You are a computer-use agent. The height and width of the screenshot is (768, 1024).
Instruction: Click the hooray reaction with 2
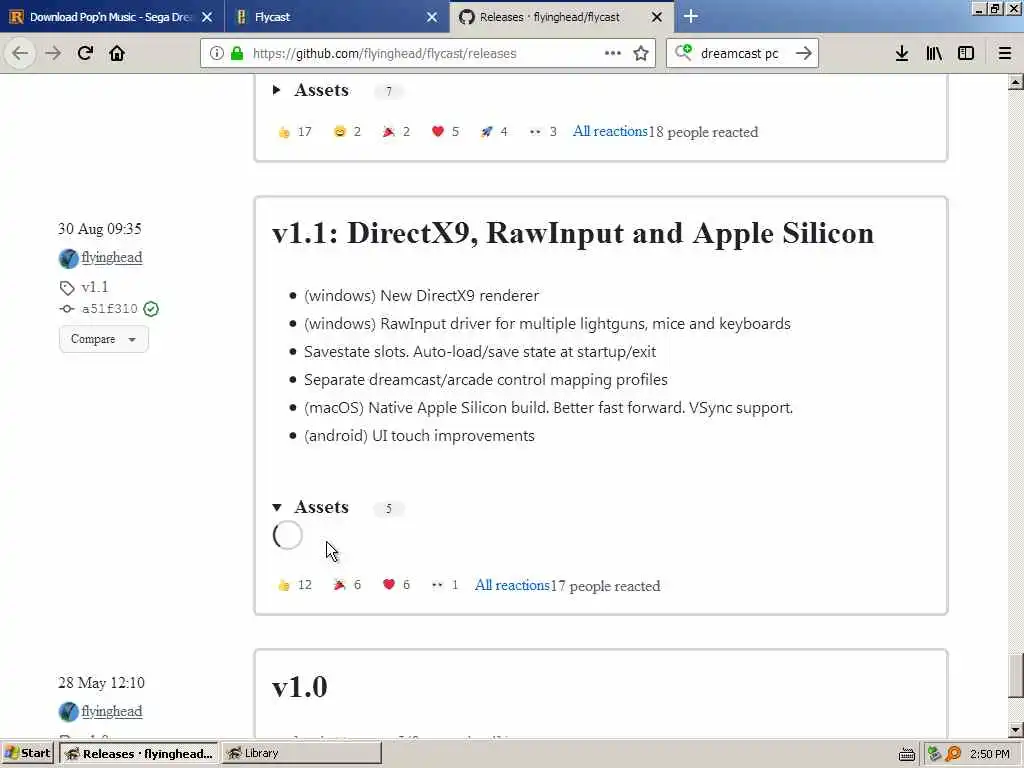tap(396, 132)
